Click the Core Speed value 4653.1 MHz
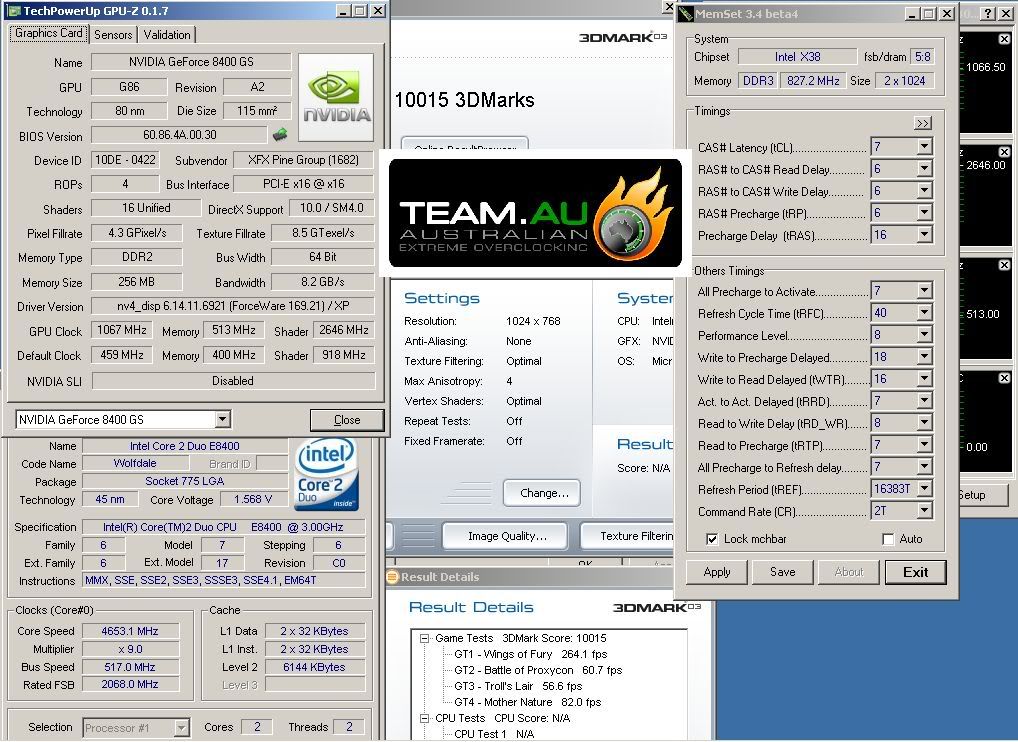Image resolution: width=1018 pixels, height=742 pixels. 130,631
